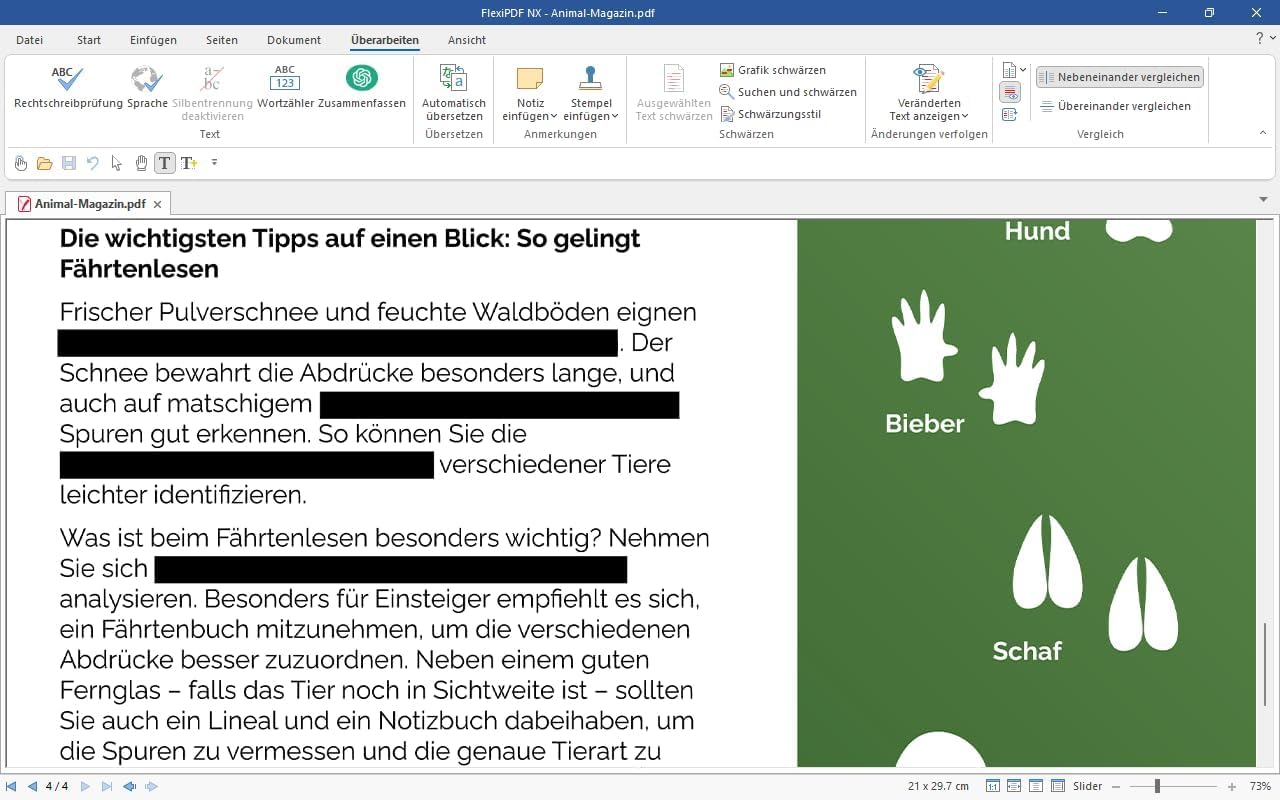
Task: Switch to the Ansicht ribbon tab
Action: (x=467, y=40)
